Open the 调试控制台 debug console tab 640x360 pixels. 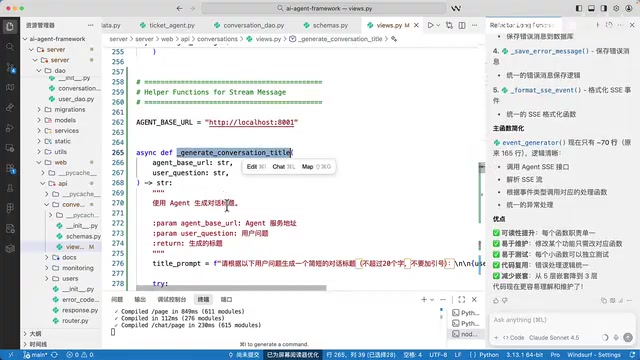coord(172,300)
